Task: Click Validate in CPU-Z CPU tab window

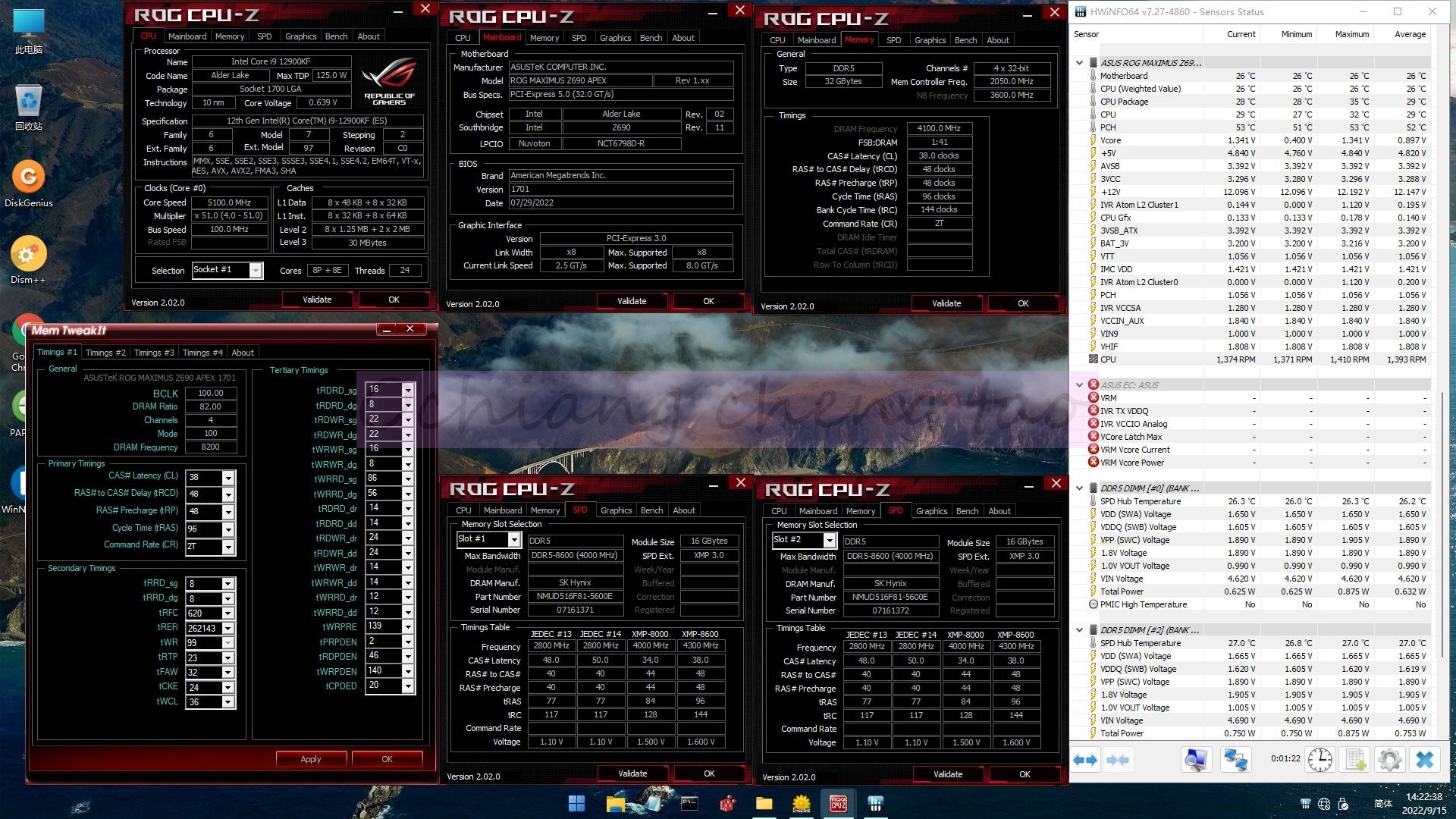Action: click(317, 300)
